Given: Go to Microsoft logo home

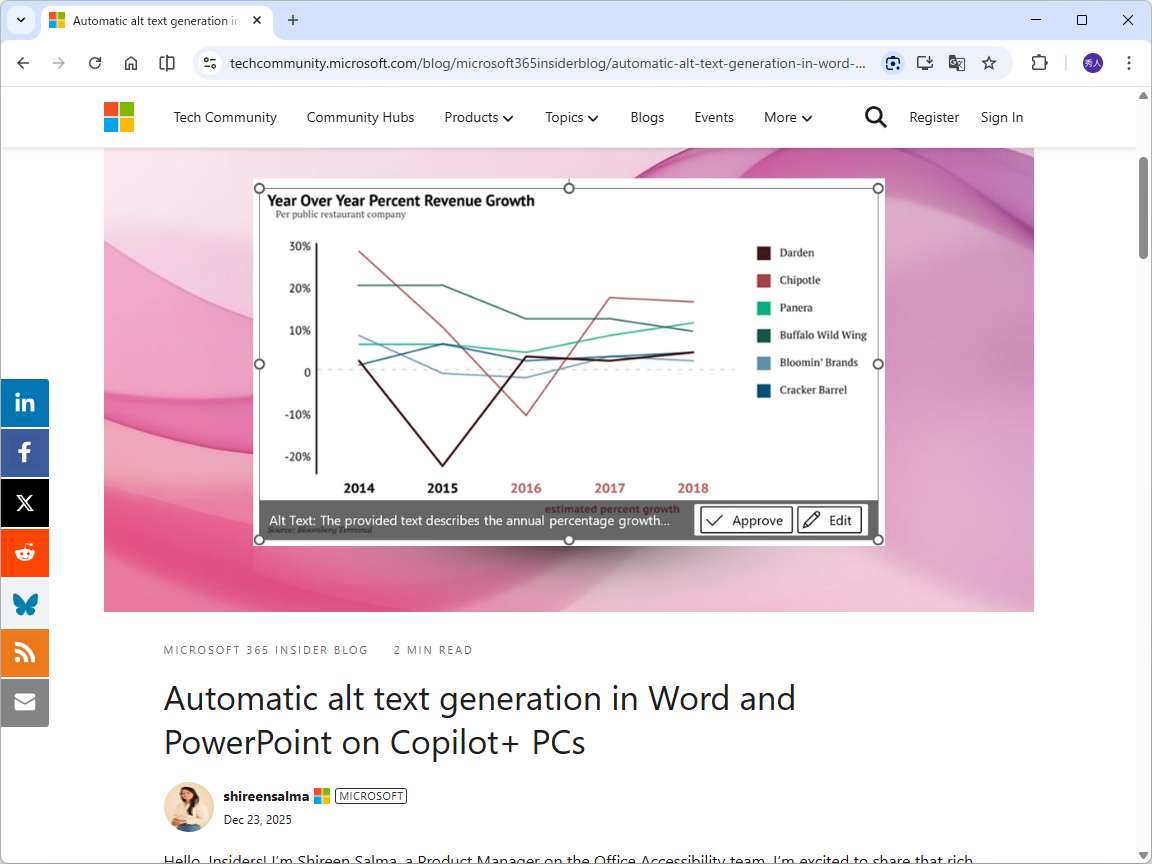Looking at the screenshot, I should coord(119,117).
